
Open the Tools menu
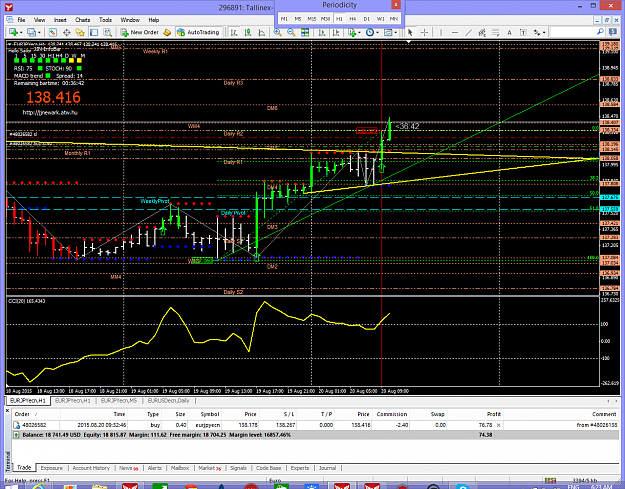coord(105,20)
